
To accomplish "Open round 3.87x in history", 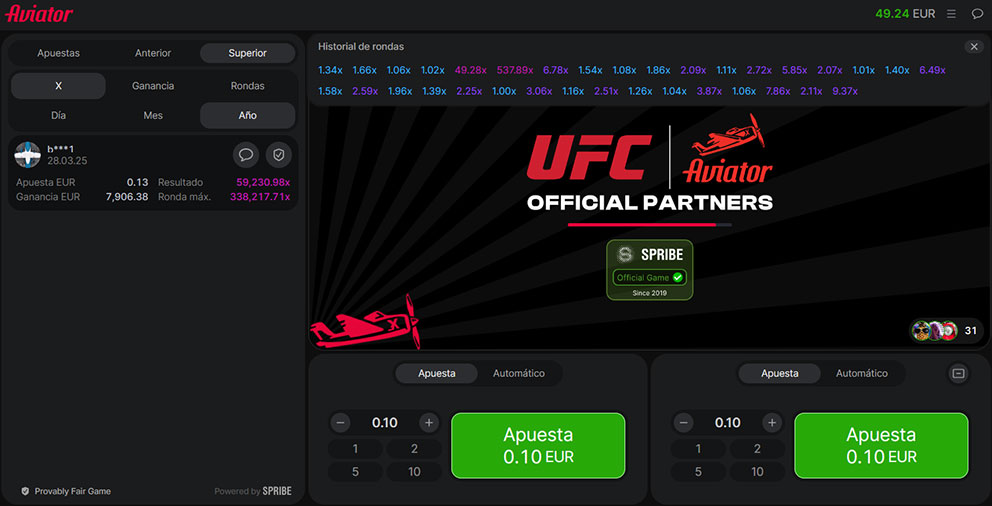I will click(x=709, y=91).
